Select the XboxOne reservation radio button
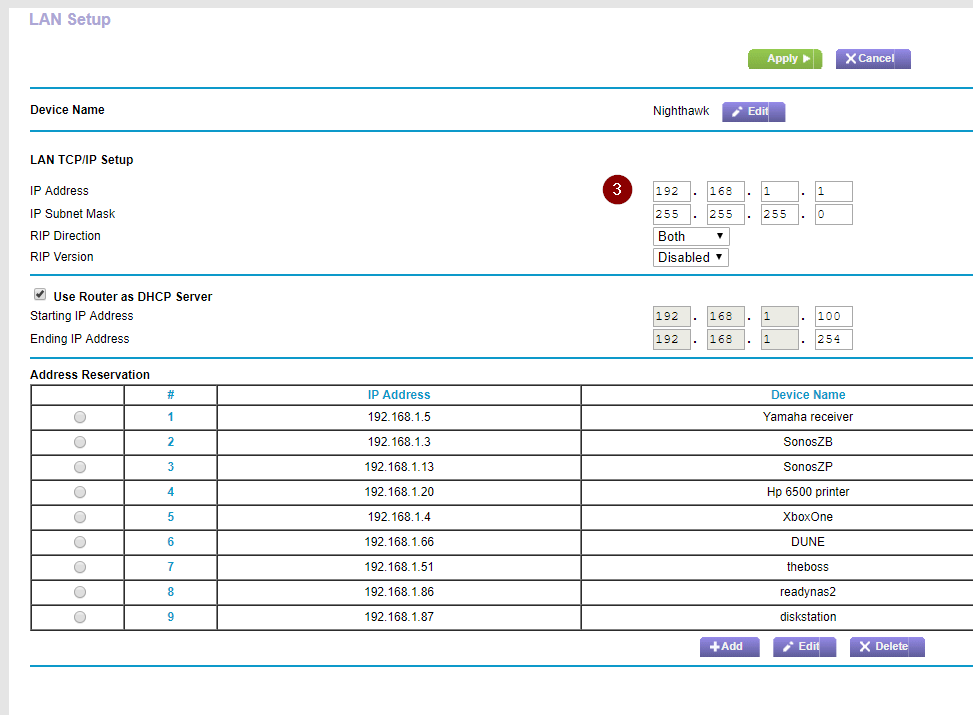Image resolution: width=973 pixels, height=715 pixels. coord(80,517)
